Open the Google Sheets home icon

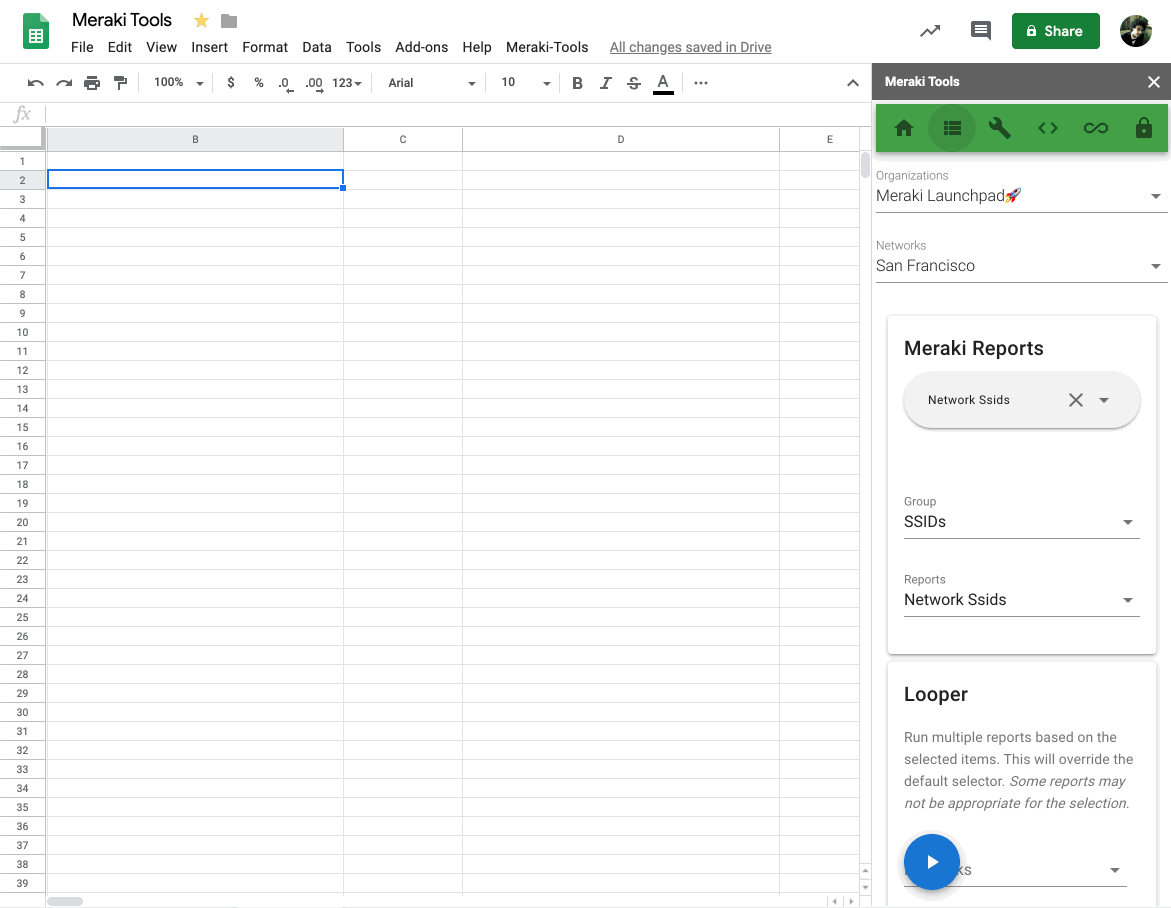coord(36,31)
